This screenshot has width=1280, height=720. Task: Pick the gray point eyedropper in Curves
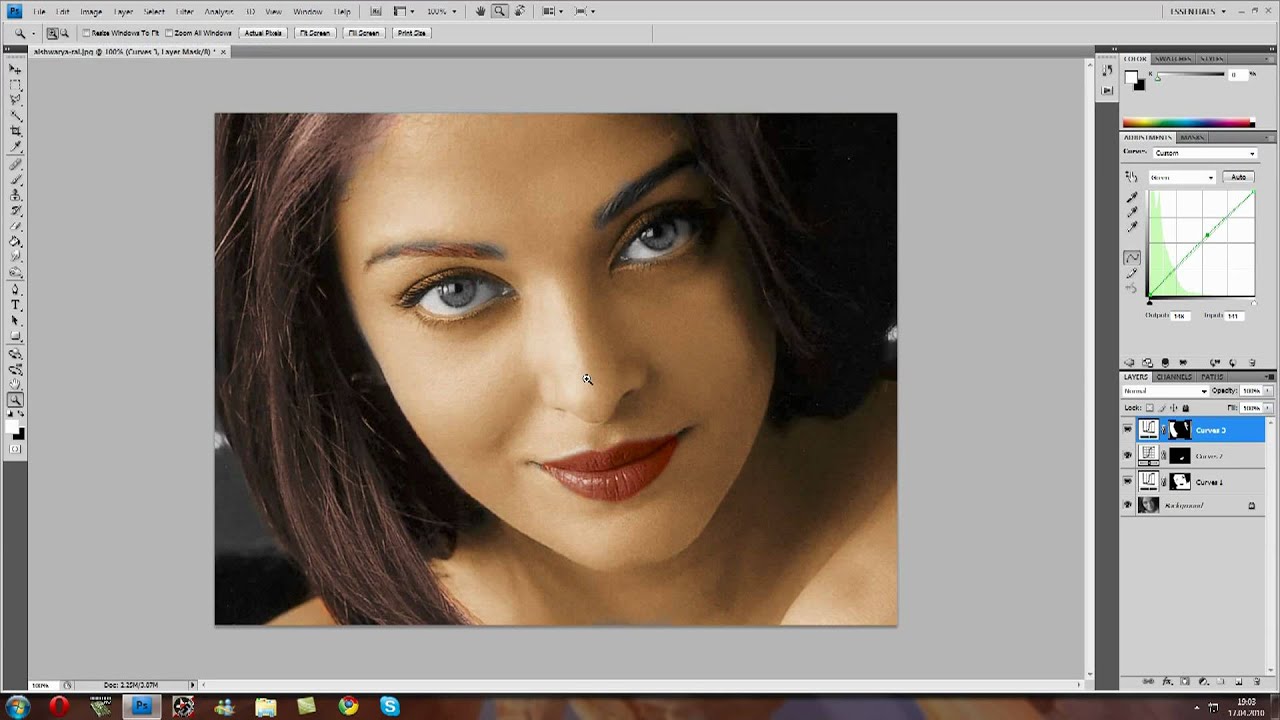tap(1132, 211)
